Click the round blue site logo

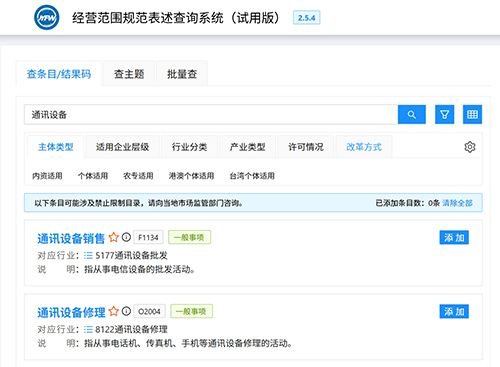click(x=47, y=17)
